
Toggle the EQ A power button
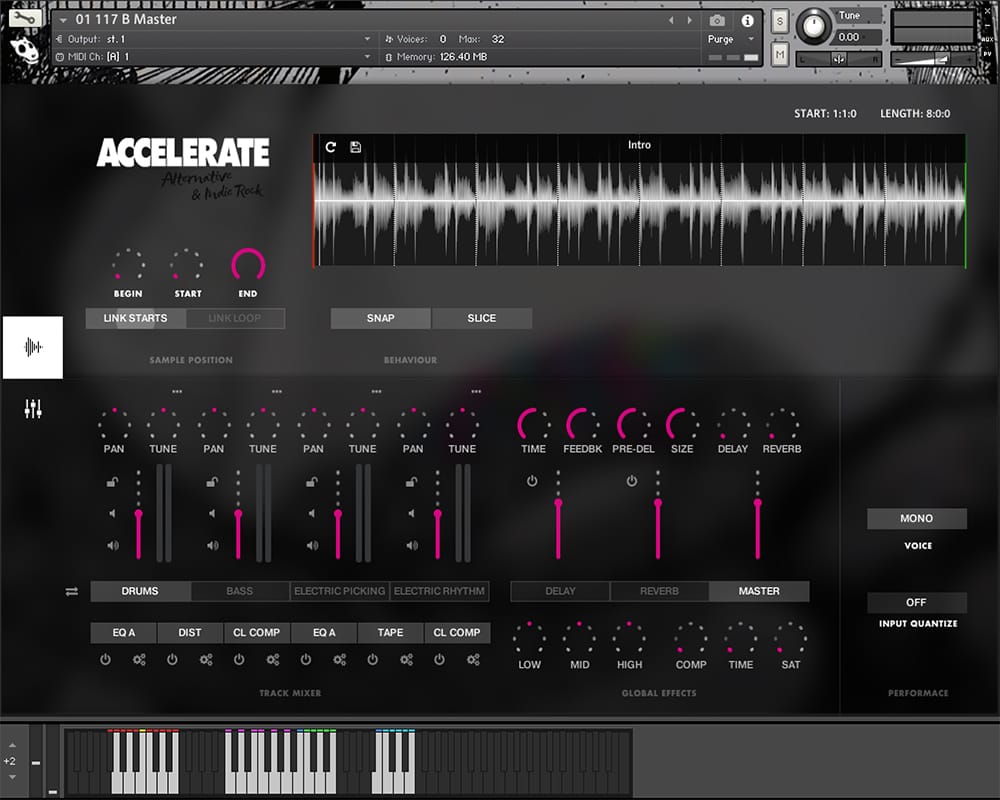pyautogui.click(x=106, y=660)
